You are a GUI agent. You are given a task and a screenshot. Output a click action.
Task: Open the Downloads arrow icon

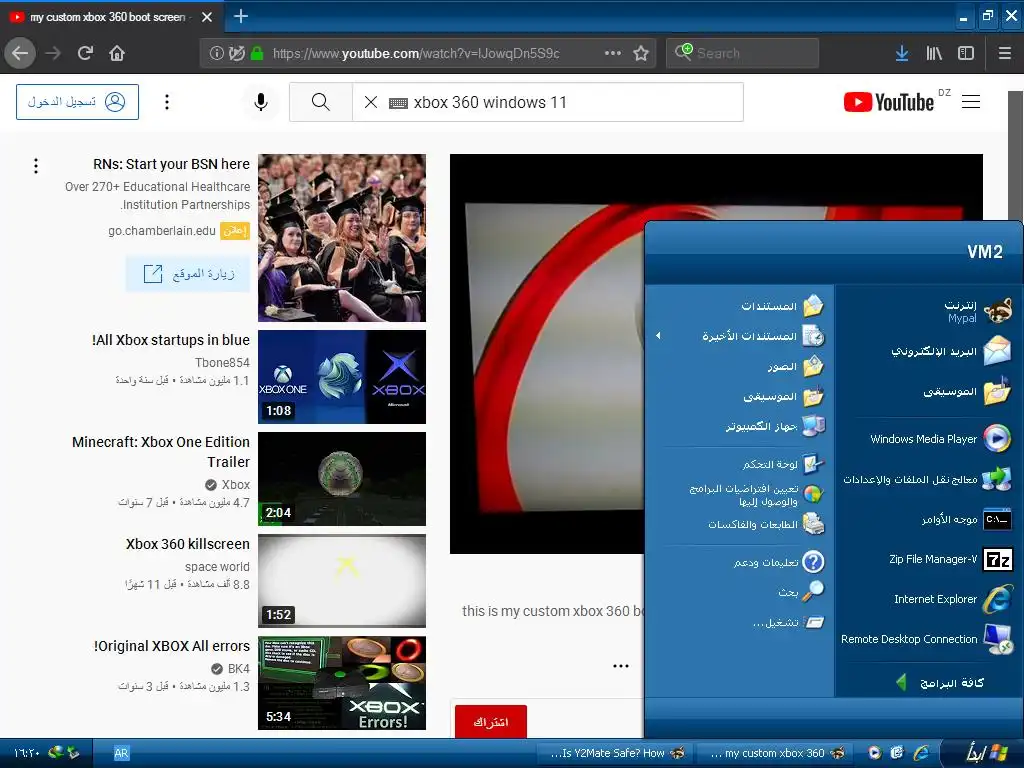902,53
